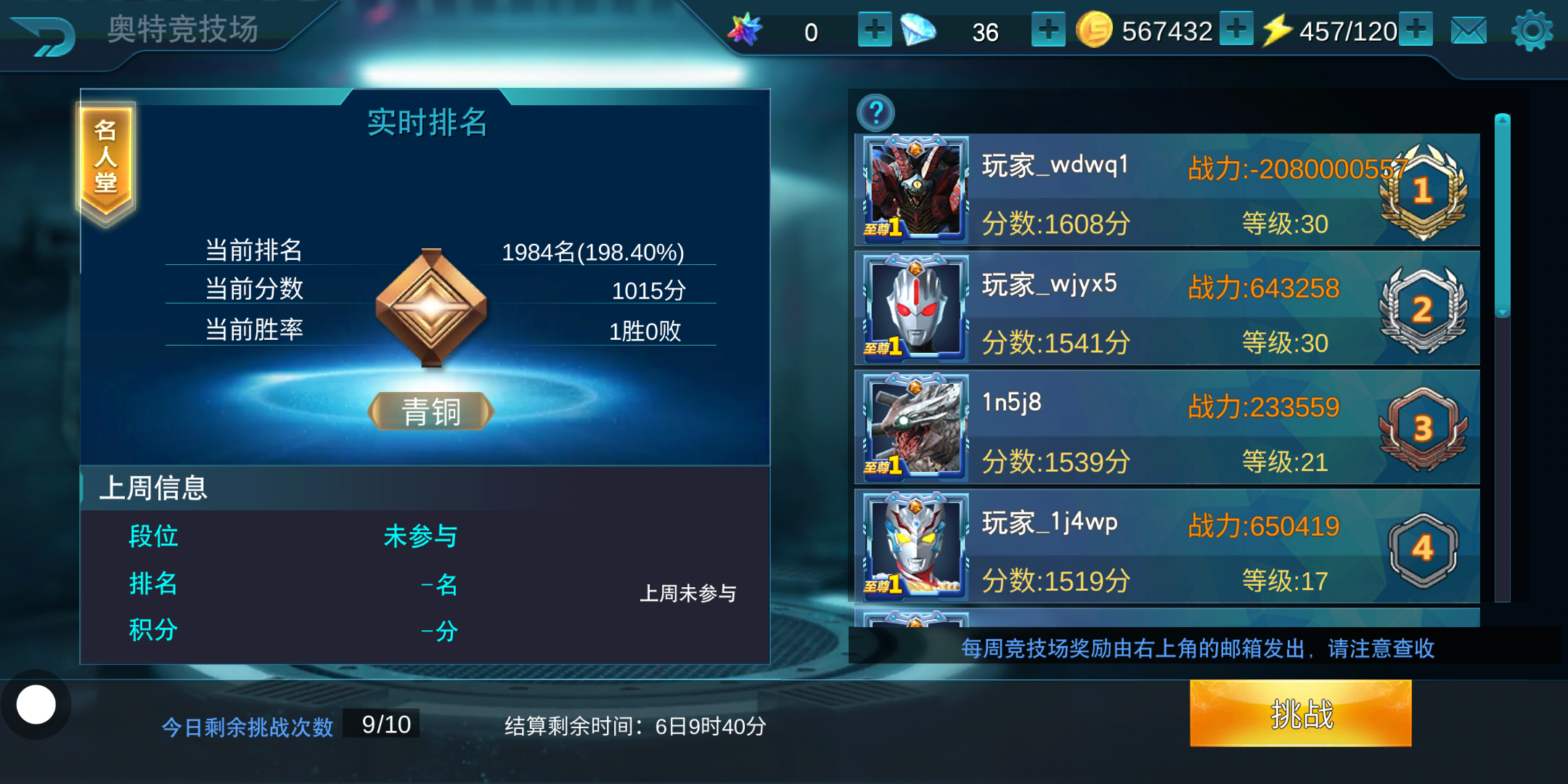
Task: Tap the back arrow icon
Action: pos(45,35)
